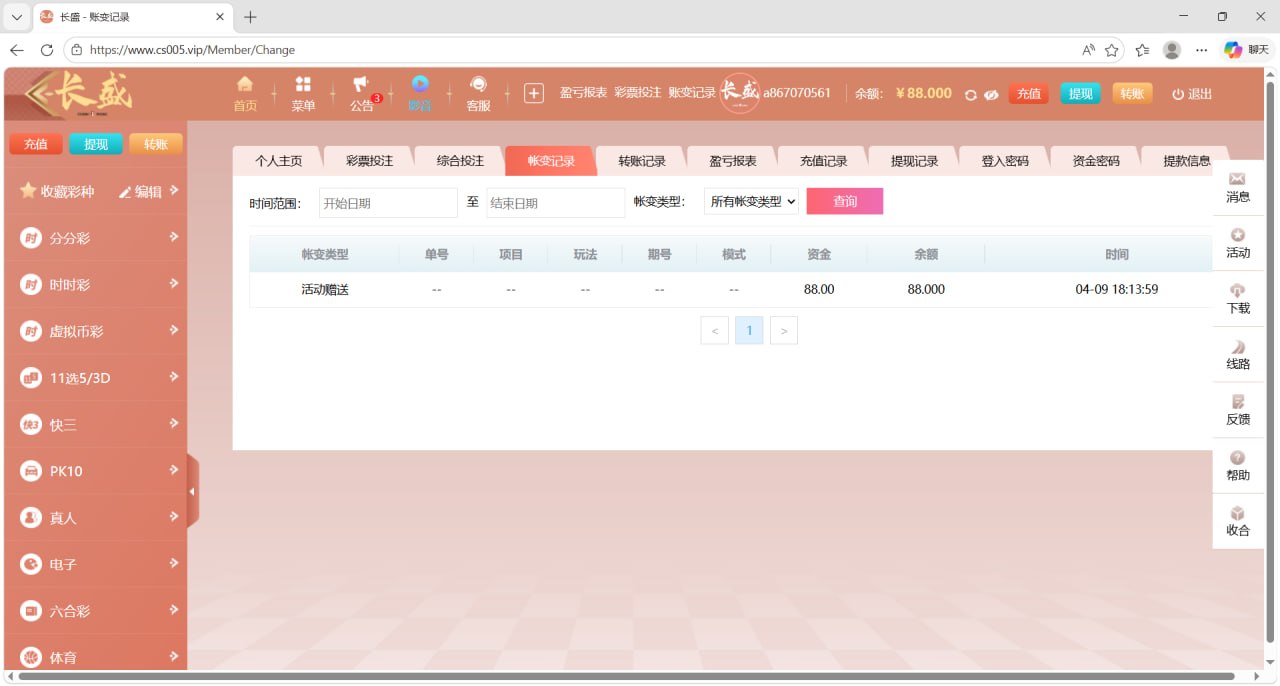Image resolution: width=1280 pixels, height=686 pixels.
Task: Switch to the 充值记录 tab
Action: pyautogui.click(x=823, y=161)
